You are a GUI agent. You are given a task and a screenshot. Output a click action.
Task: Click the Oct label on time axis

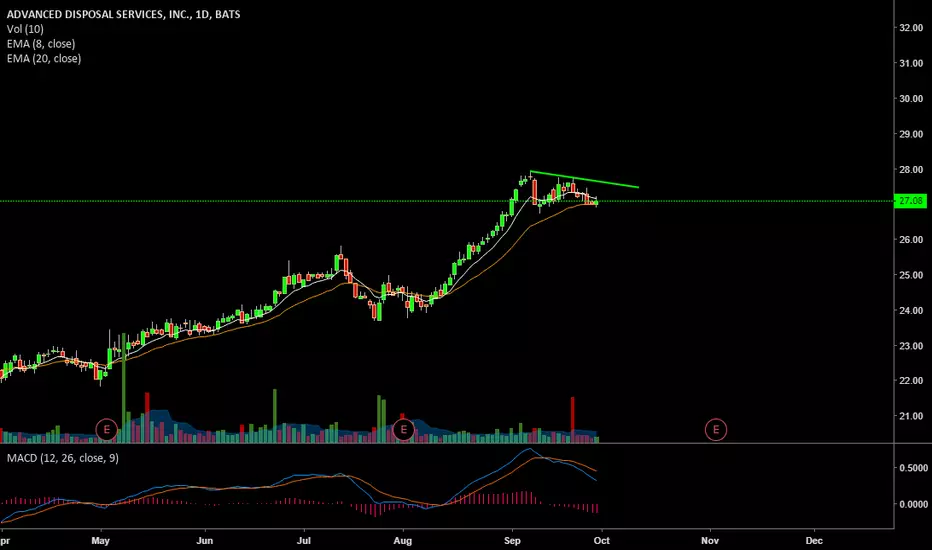point(602,540)
